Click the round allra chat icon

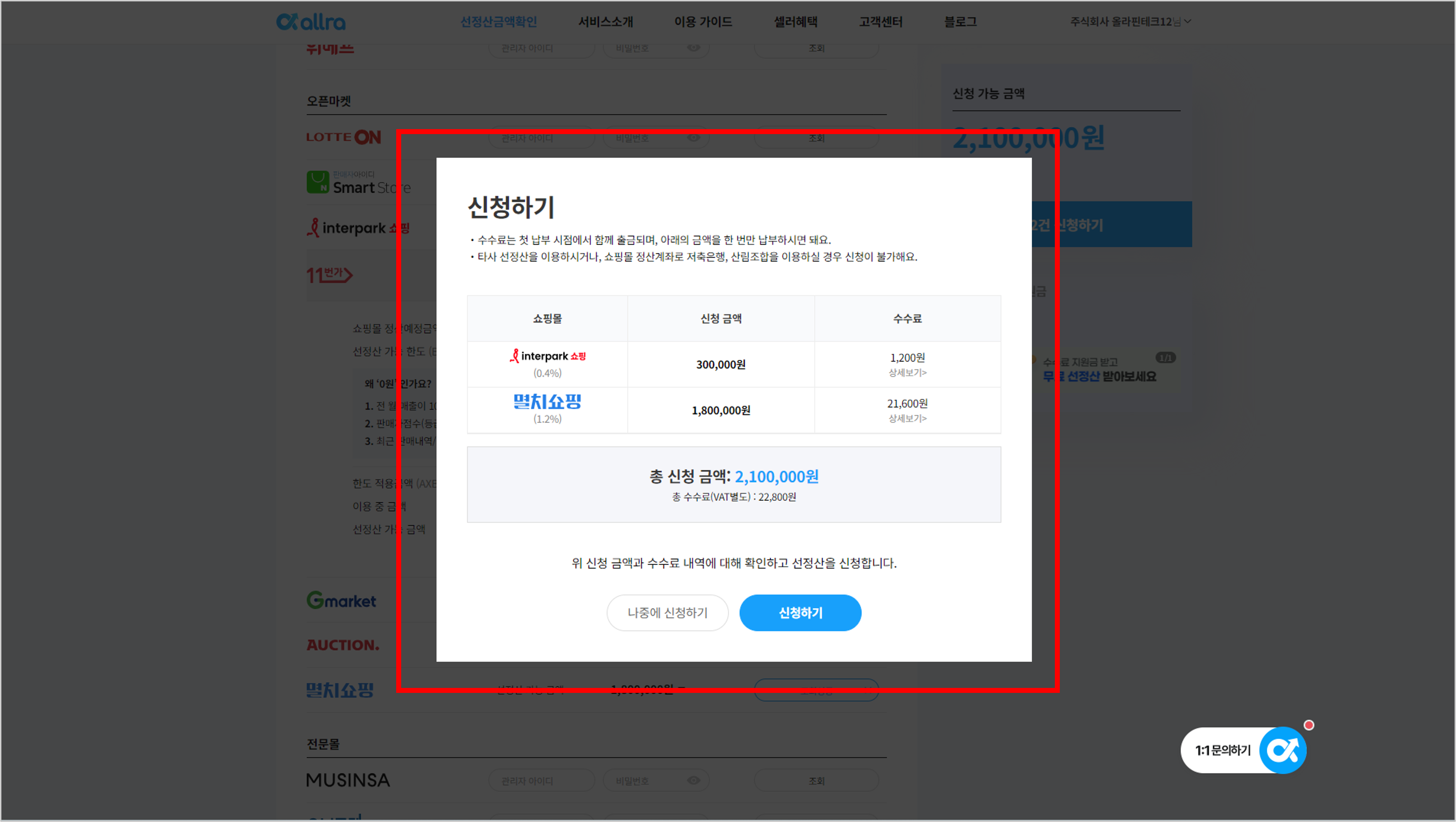(1282, 750)
